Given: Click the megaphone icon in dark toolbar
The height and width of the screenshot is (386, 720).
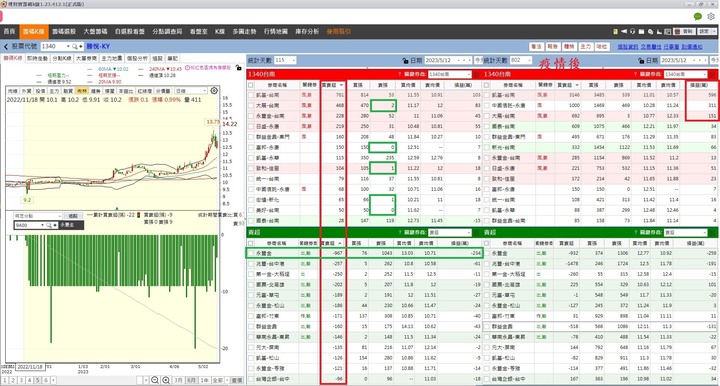Looking at the screenshot, I should point(624,32).
